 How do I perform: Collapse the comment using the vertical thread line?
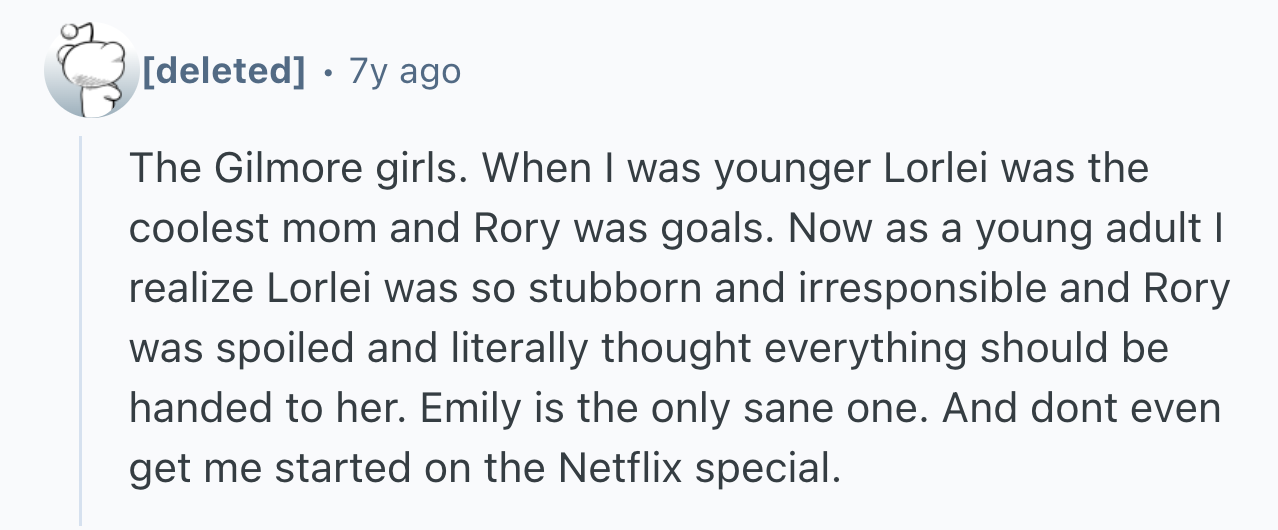(x=81, y=330)
